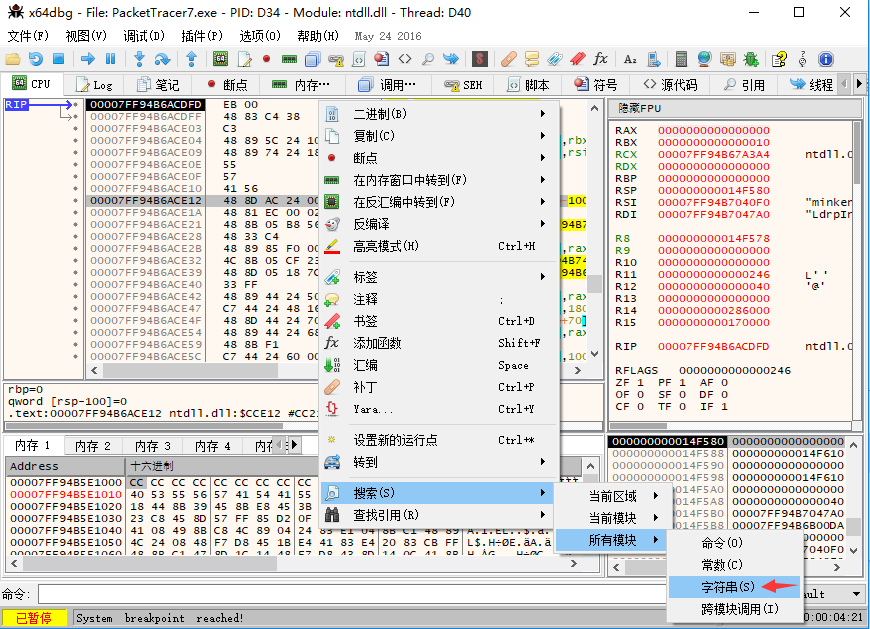Click the 隐藏FPU button
Screen dimensions: 870x629
[640, 108]
